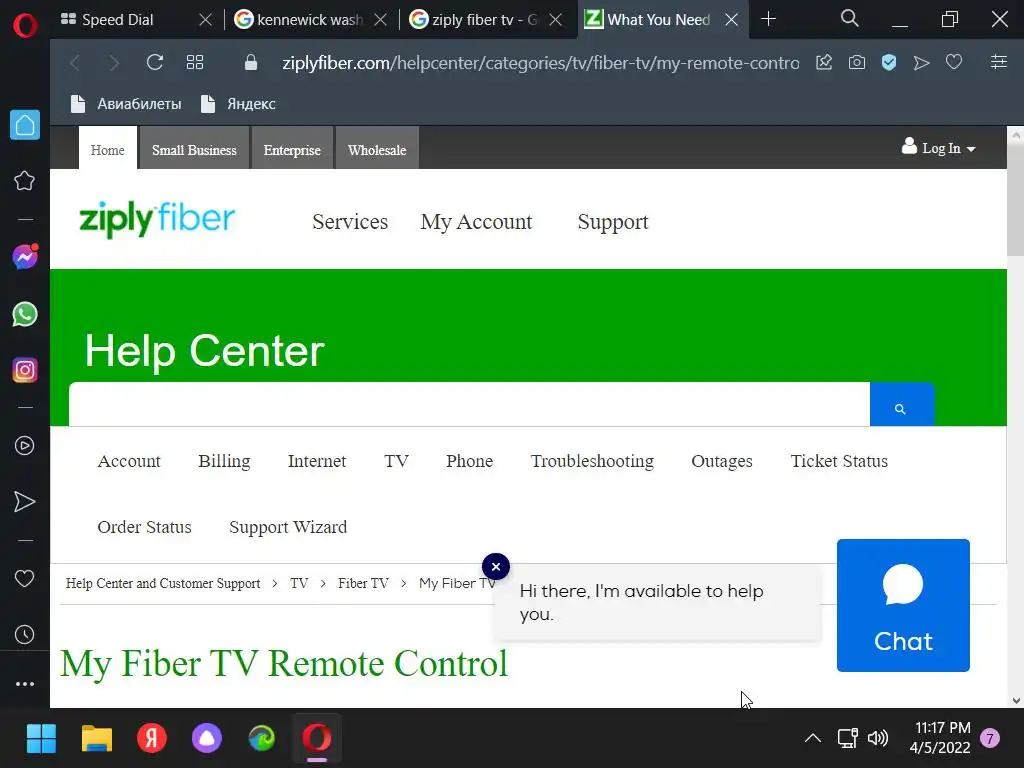
Task: Dismiss the chat greeting popup
Action: [x=496, y=567]
